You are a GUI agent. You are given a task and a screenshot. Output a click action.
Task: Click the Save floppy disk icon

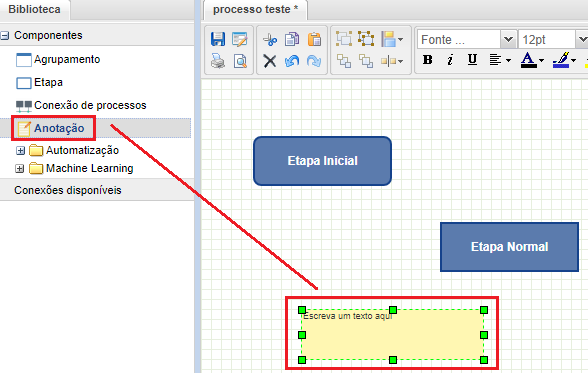[x=218, y=39]
